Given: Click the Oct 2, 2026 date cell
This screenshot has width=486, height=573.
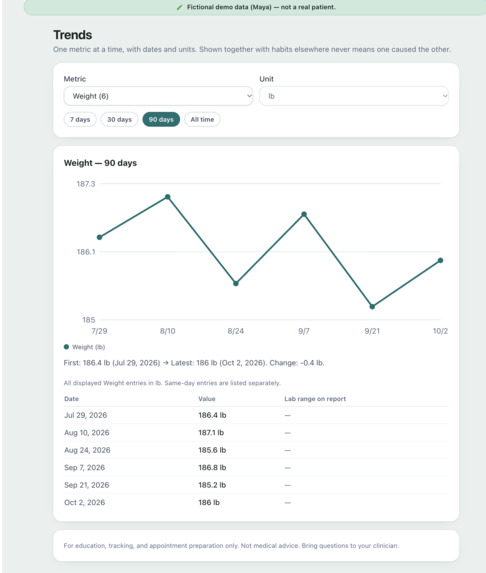Looking at the screenshot, I should tap(84, 502).
